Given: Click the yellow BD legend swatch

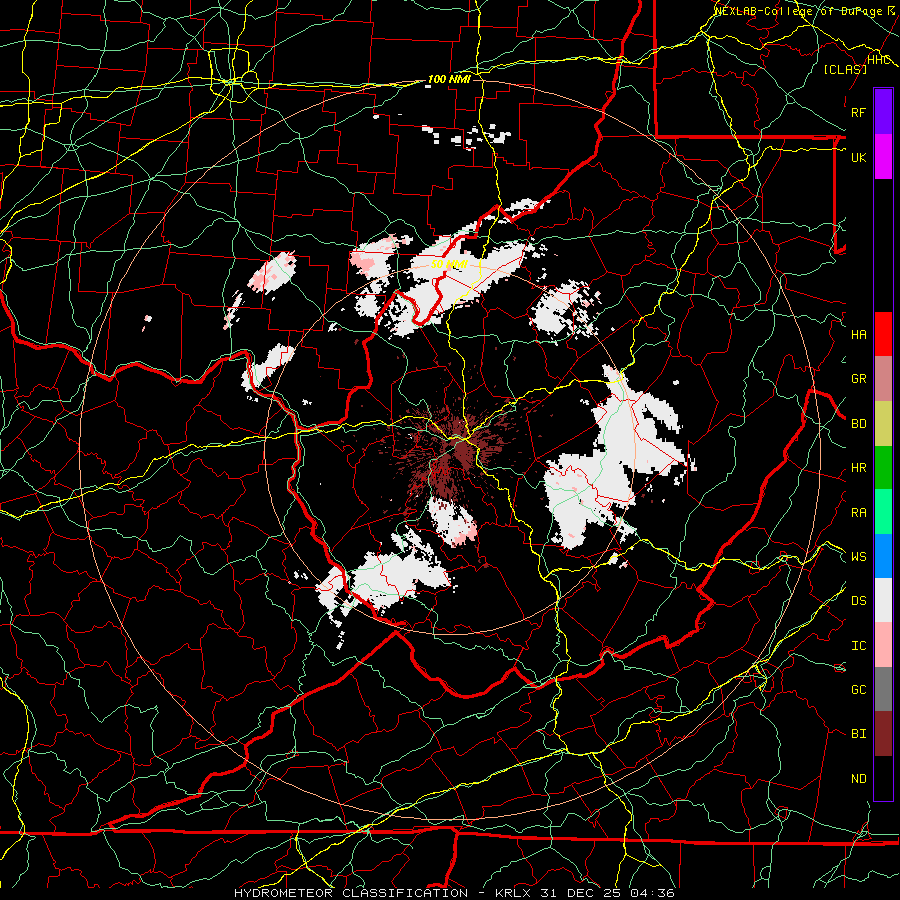Looking at the screenshot, I should coord(883,424).
